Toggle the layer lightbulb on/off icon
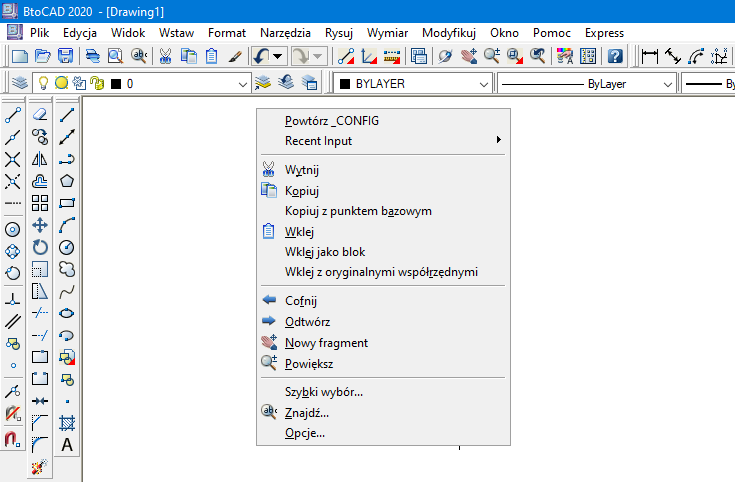Screen dimensions: 735x482 [x=44, y=84]
